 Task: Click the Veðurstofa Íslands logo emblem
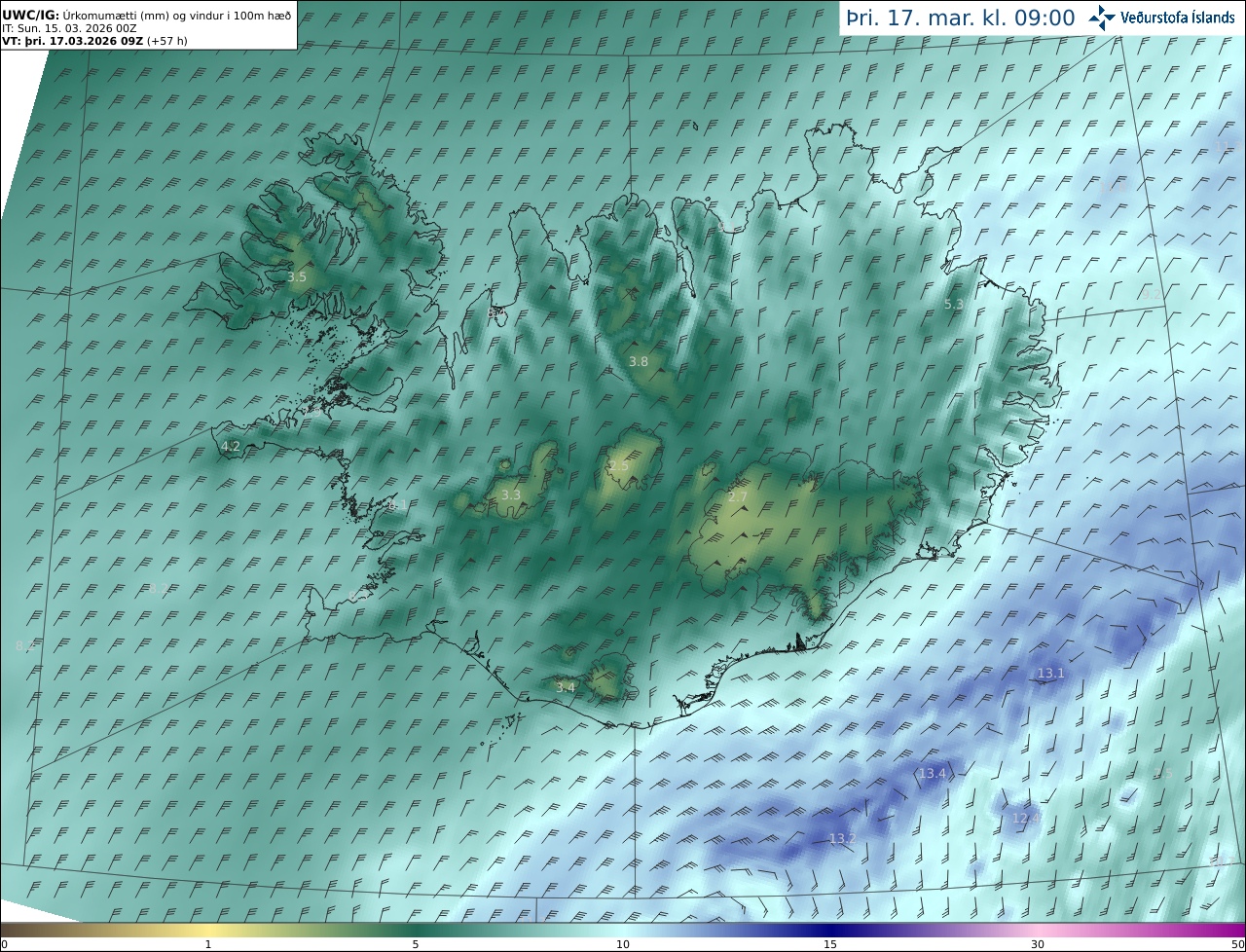(1102, 18)
